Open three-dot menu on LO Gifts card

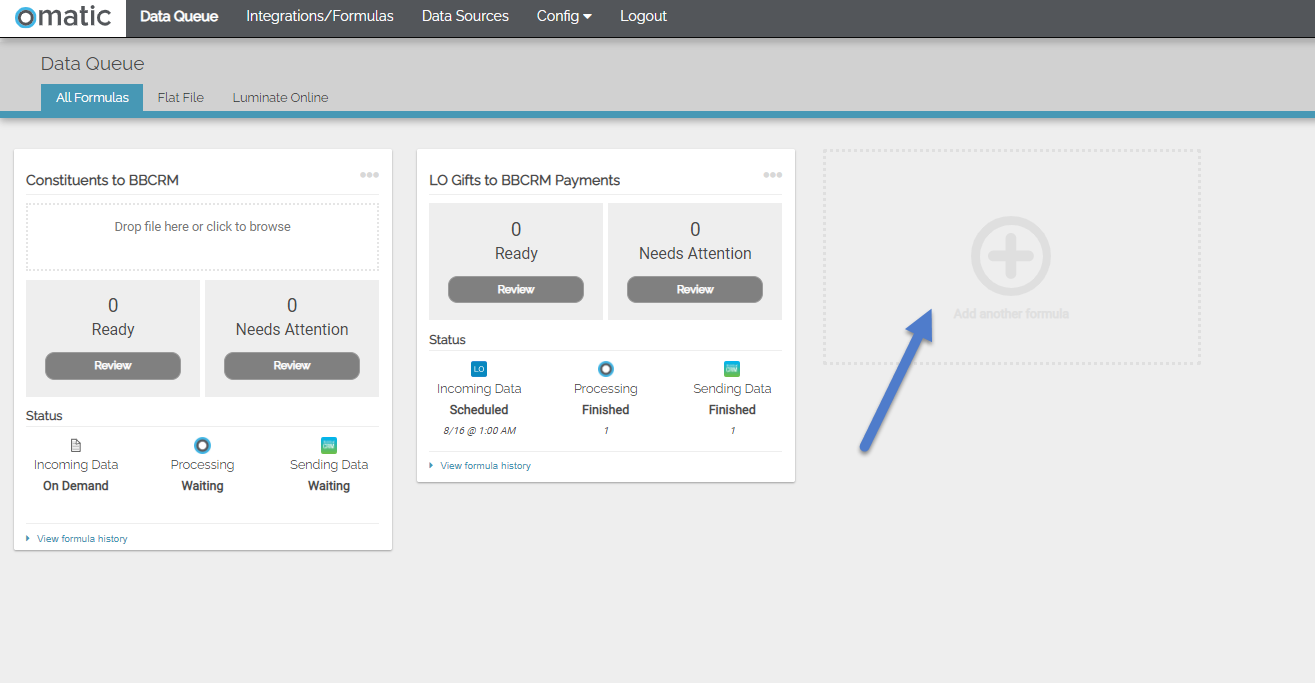pyautogui.click(x=772, y=175)
